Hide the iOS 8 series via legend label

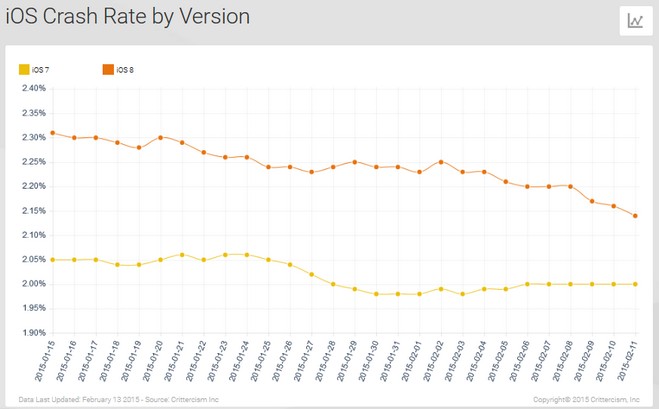(124, 69)
